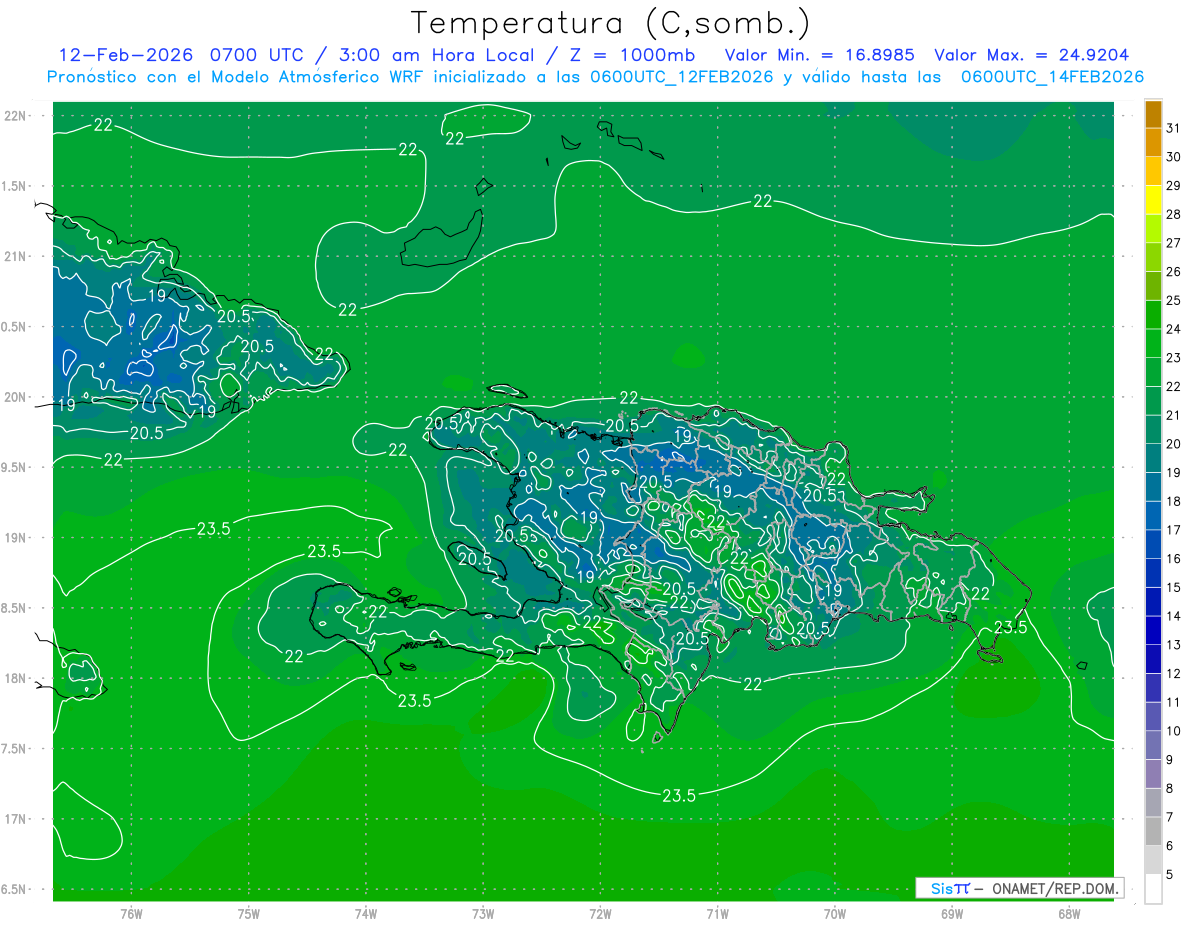Select the "Valor Max. = 24.9204" text

click(1031, 55)
